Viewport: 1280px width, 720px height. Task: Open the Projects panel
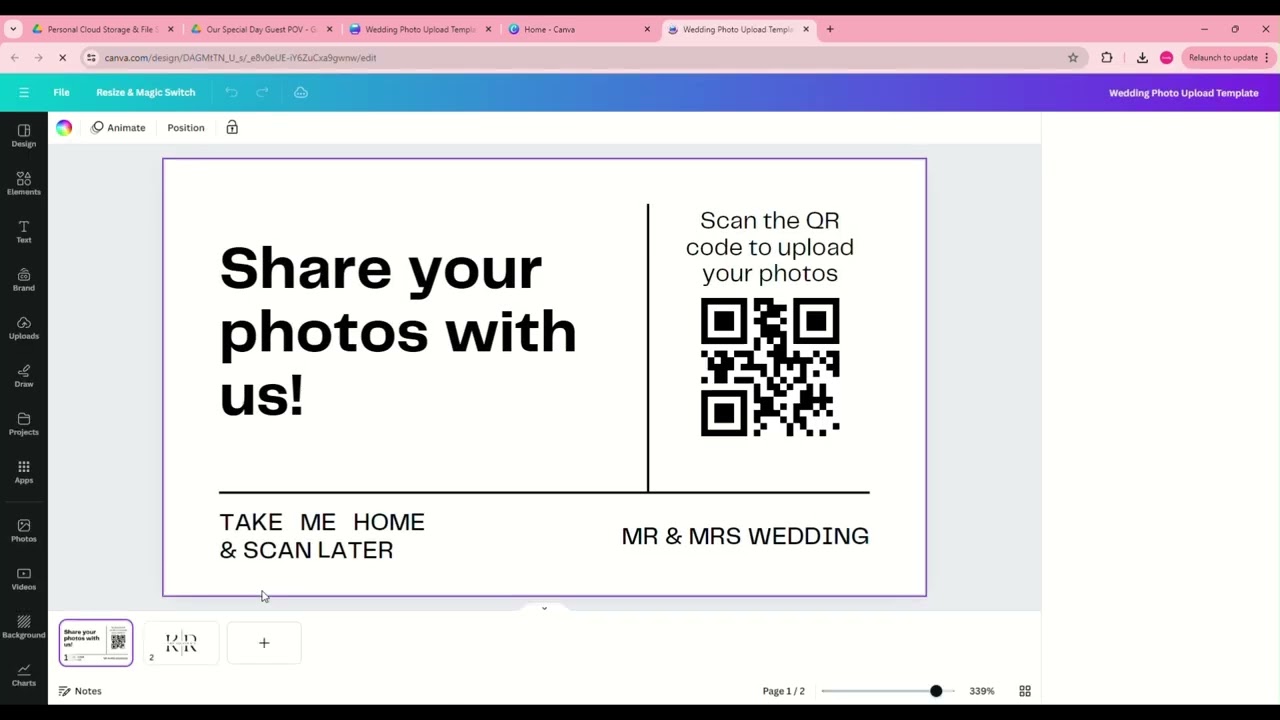click(24, 424)
